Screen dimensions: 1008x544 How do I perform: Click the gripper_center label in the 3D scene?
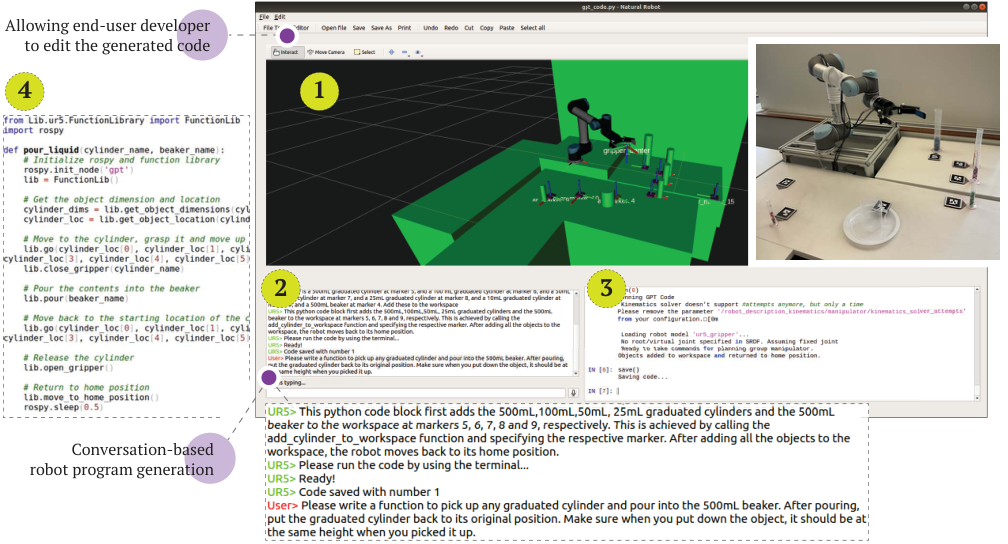point(626,150)
